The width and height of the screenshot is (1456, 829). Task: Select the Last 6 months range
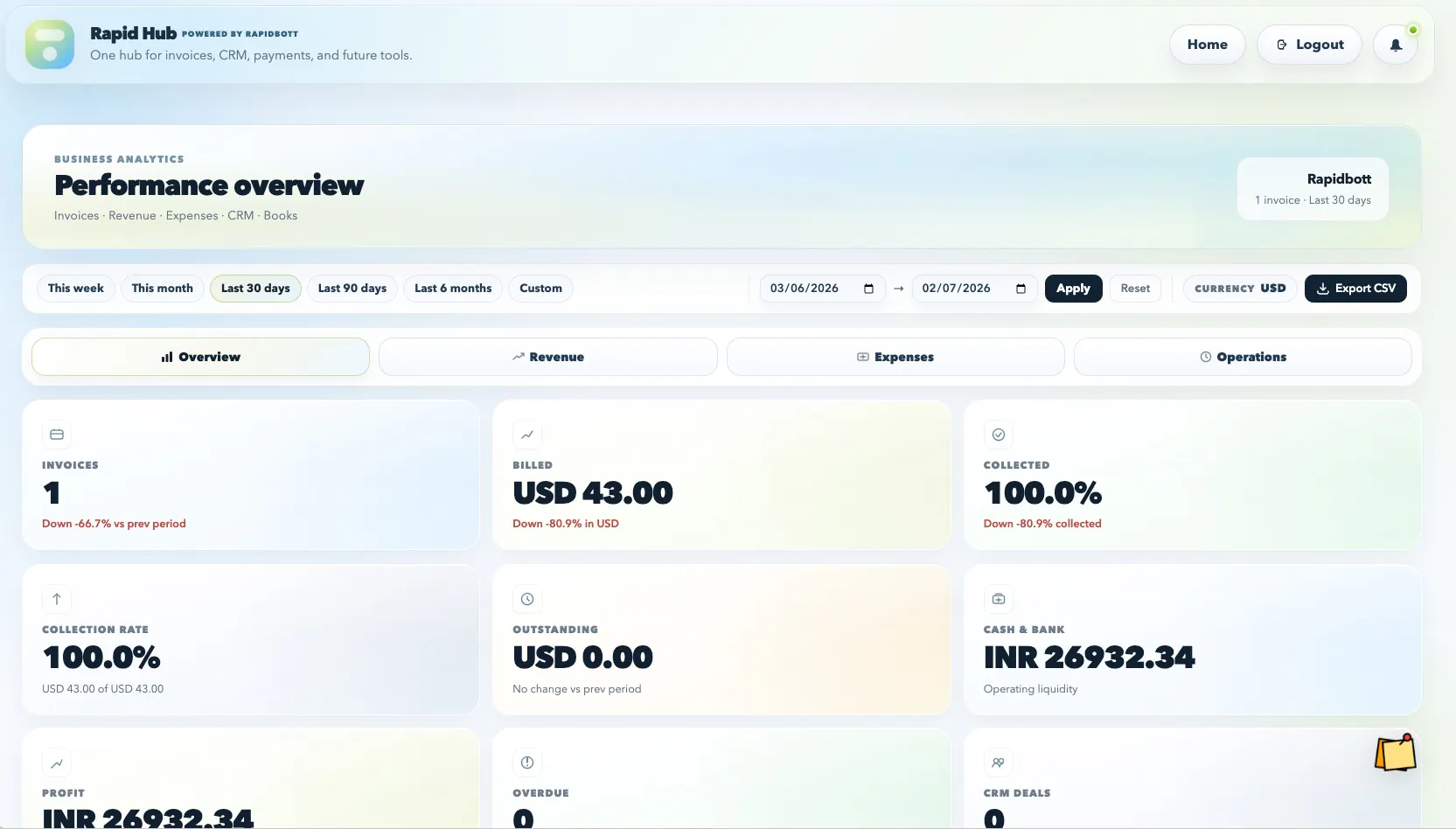(x=453, y=289)
